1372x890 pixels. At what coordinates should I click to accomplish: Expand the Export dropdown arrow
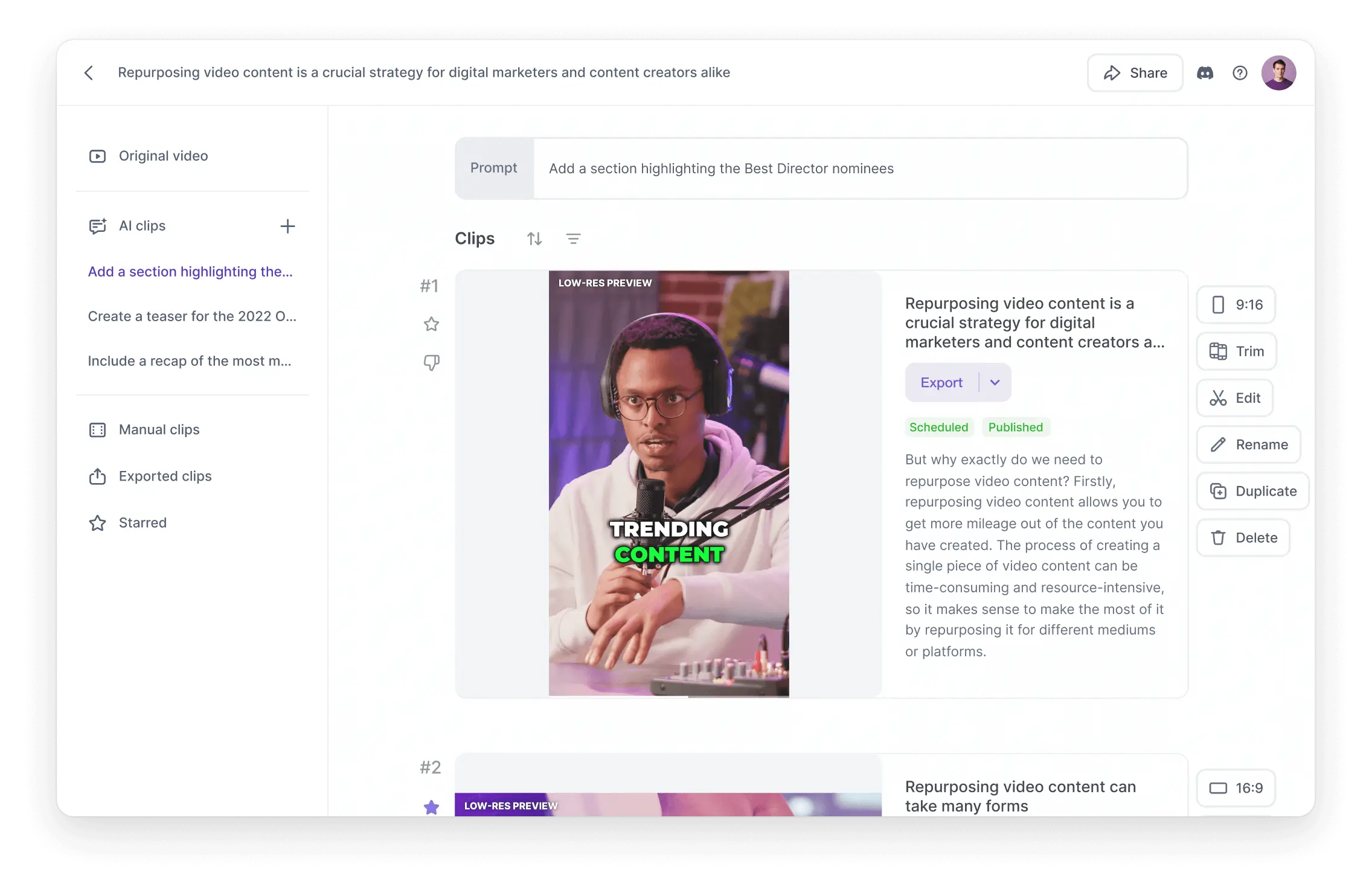tap(995, 383)
